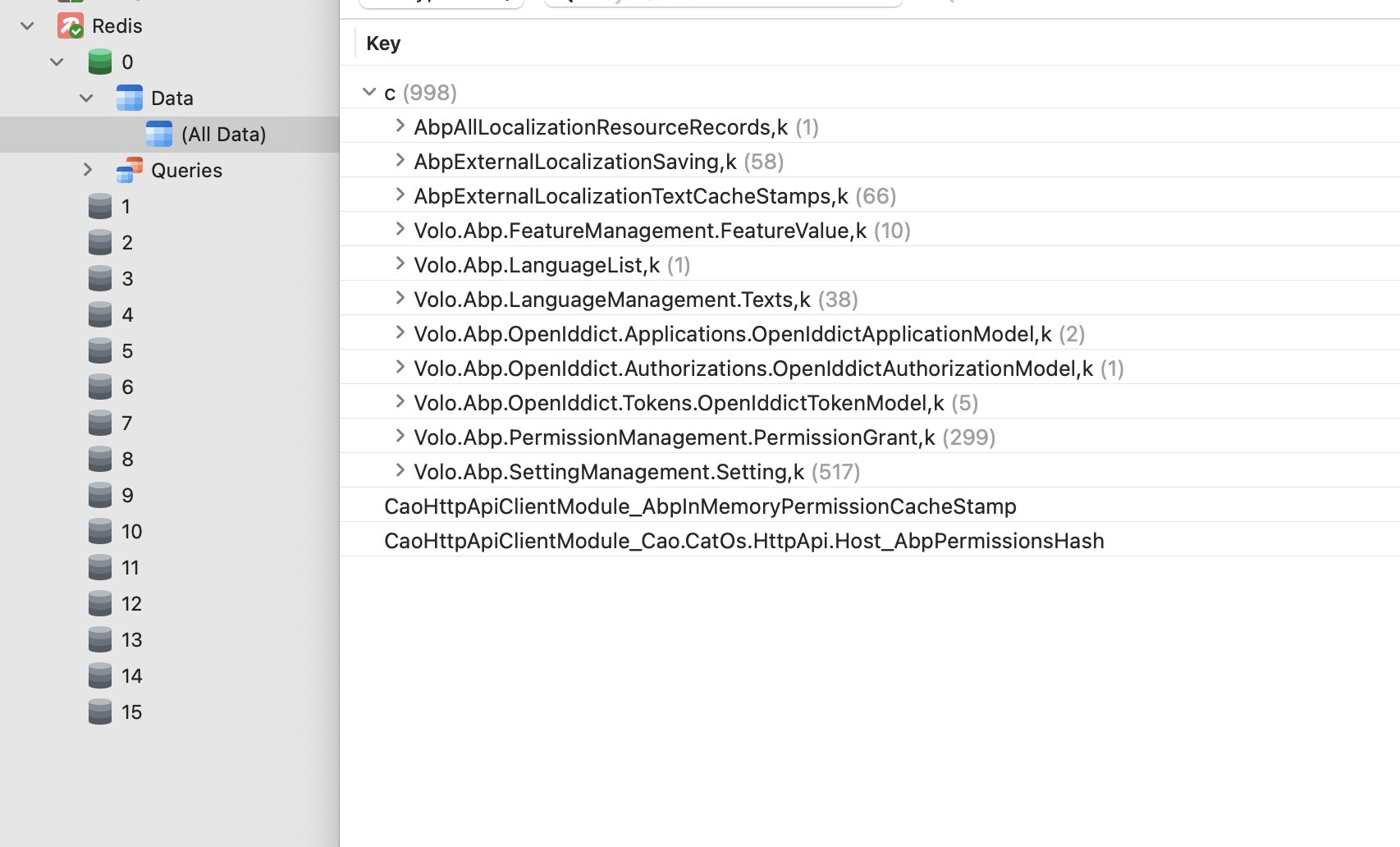
Task: Expand Volo.Abp.PermissionManagement.PermissionGrant,k group
Action: [400, 436]
